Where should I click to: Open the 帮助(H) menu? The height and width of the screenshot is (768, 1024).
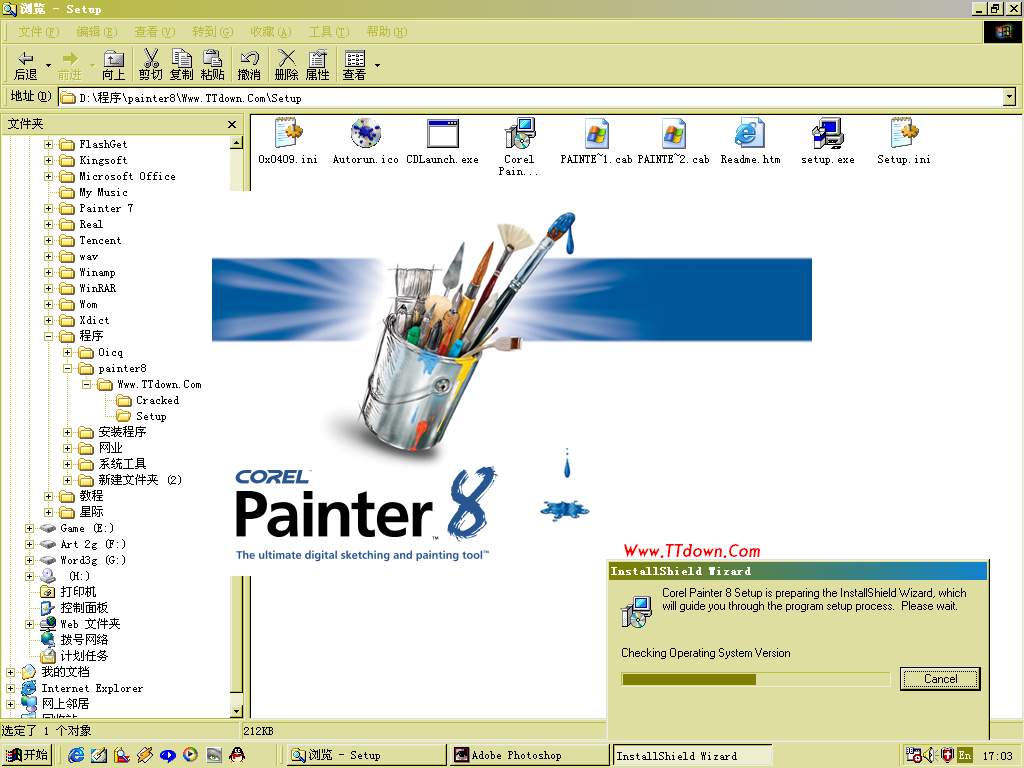[x=387, y=31]
